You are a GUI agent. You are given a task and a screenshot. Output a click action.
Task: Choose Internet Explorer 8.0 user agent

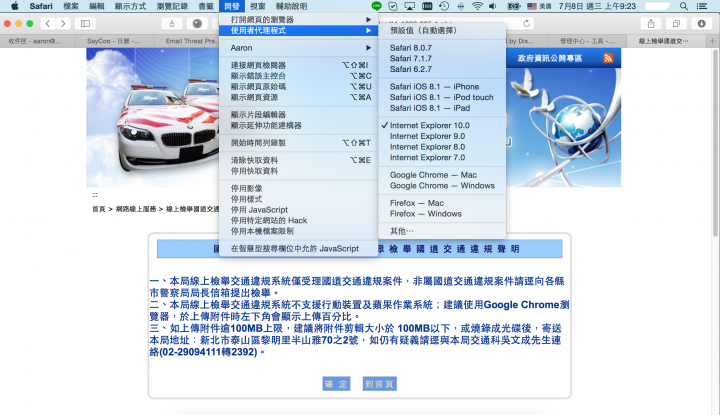point(442,147)
